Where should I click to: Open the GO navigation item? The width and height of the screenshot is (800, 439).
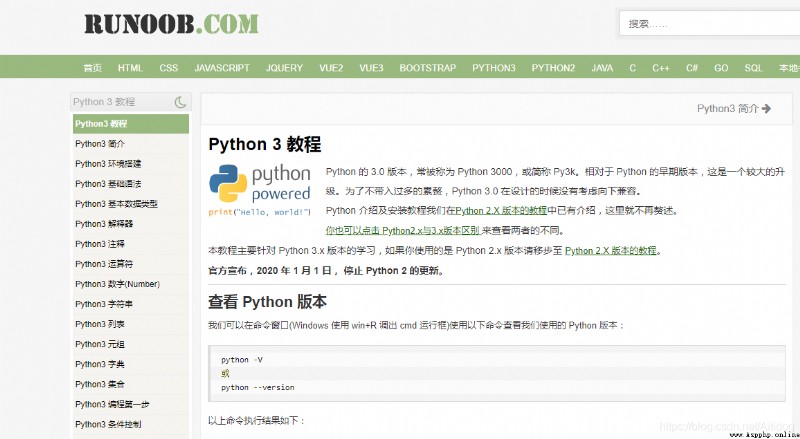point(721,68)
